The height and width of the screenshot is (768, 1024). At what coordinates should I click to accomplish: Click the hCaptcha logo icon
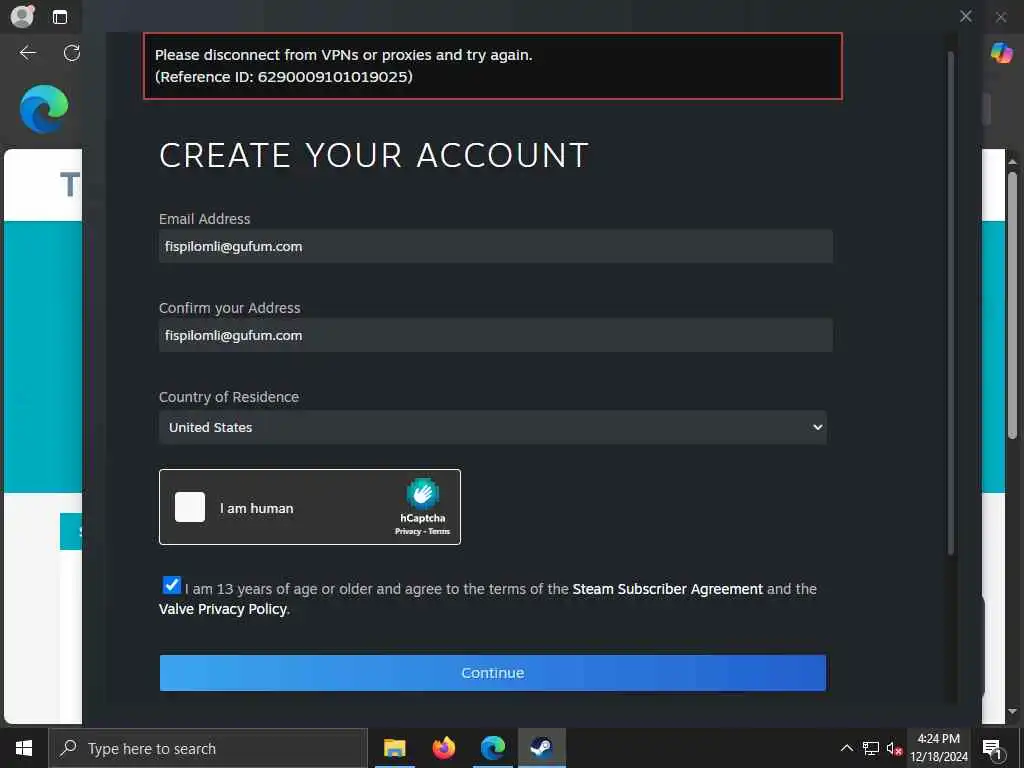pos(423,493)
